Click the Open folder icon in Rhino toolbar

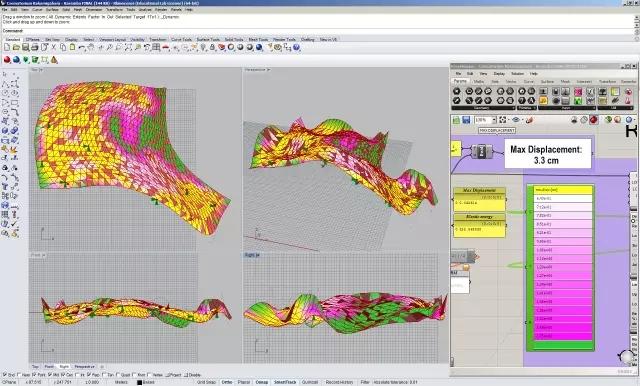pyautogui.click(x=16, y=48)
